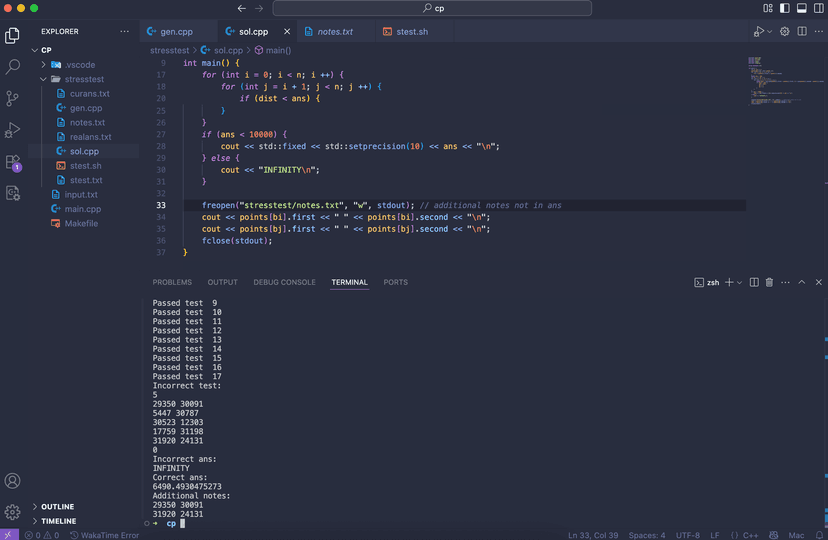This screenshot has width=828, height=540.
Task: Switch to the notes.txt editor tab
Action: click(x=335, y=32)
